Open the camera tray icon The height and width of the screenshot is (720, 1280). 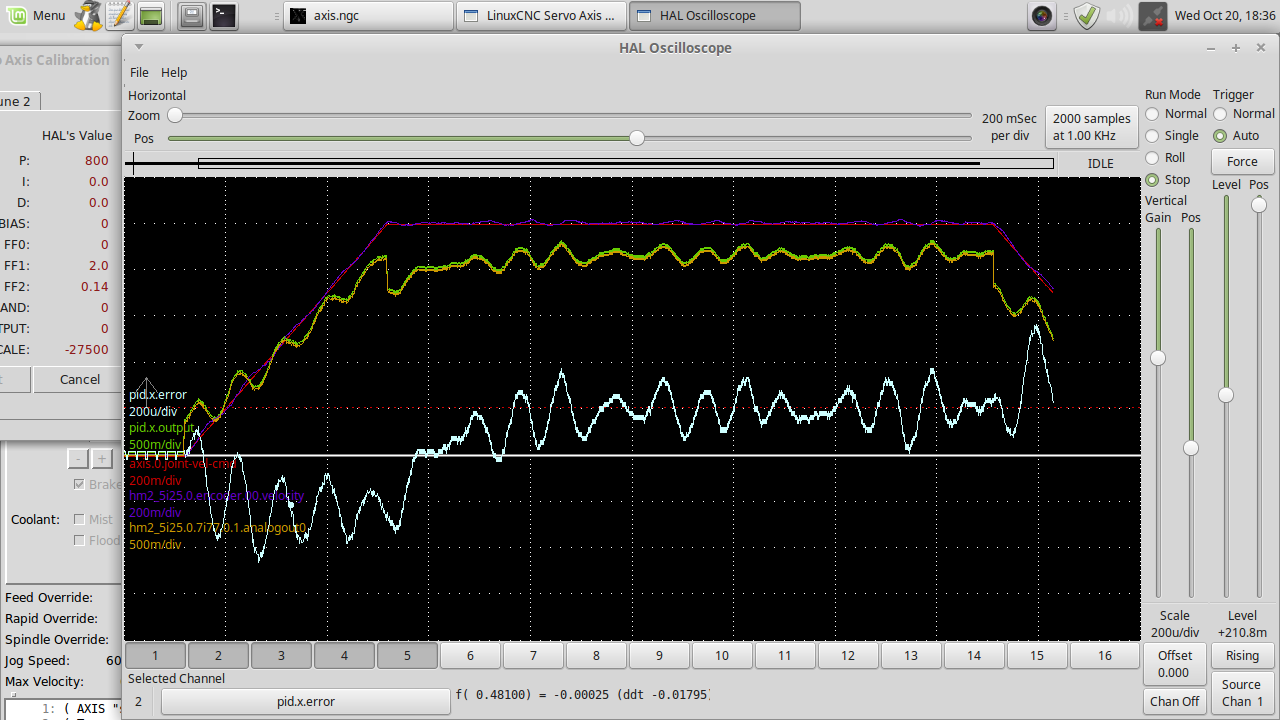[1043, 15]
